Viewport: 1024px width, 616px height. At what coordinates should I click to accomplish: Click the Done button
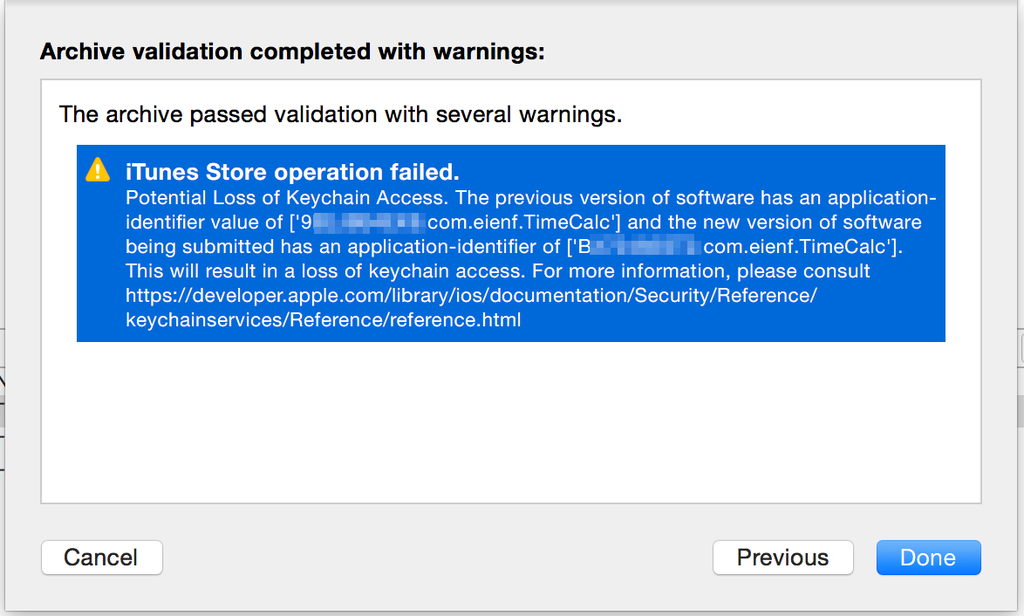928,557
